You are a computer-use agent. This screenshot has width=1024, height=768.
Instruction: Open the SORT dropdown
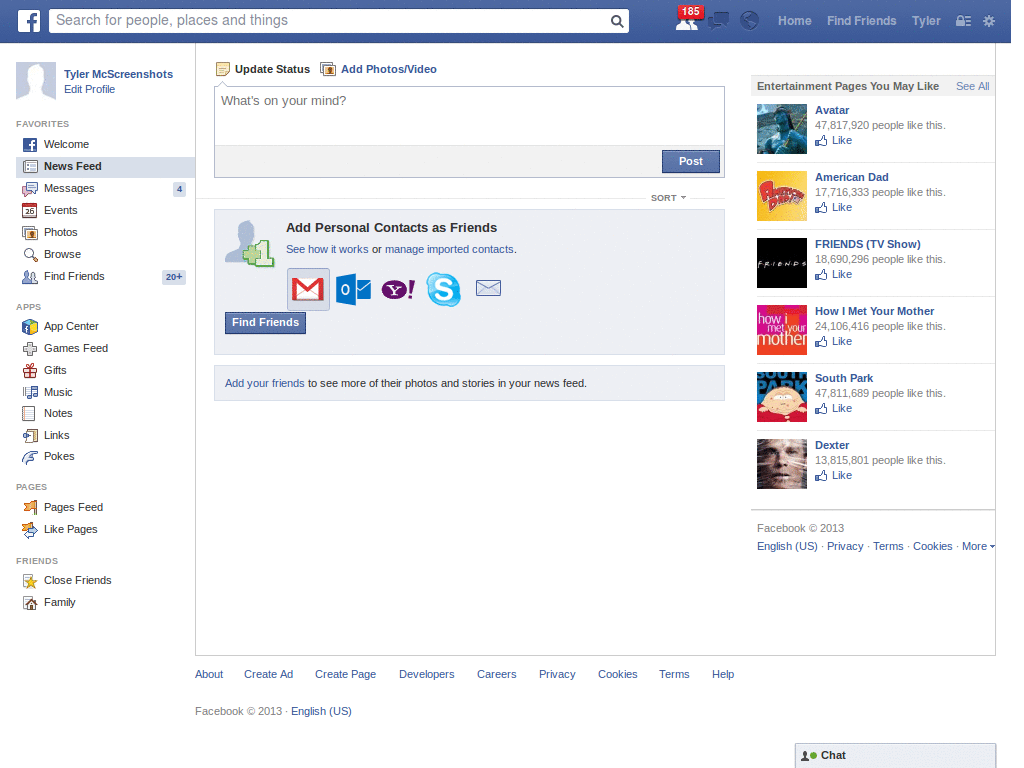(x=668, y=198)
